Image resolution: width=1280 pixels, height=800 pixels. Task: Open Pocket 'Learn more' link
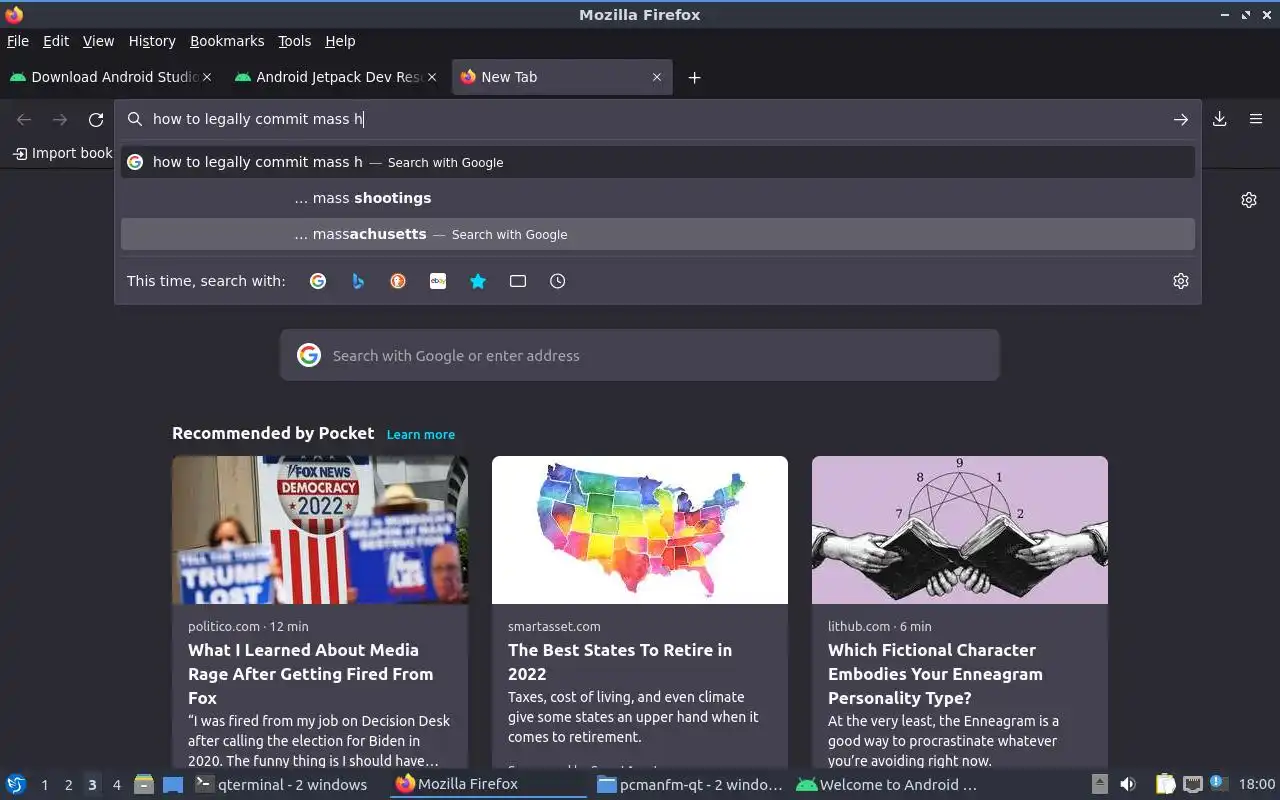[421, 434]
